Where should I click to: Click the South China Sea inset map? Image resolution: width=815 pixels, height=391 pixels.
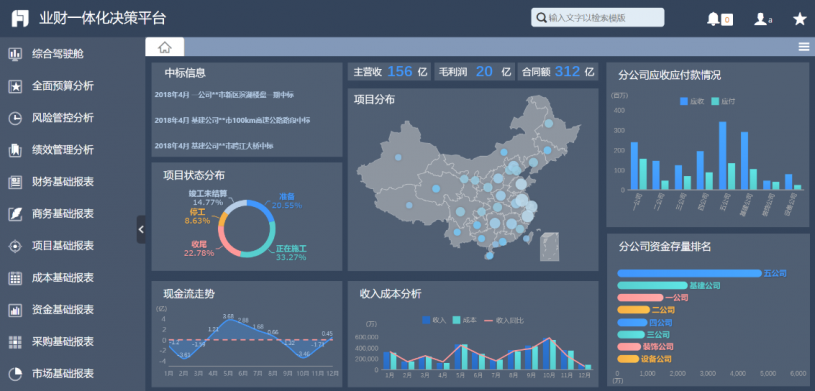click(548, 246)
